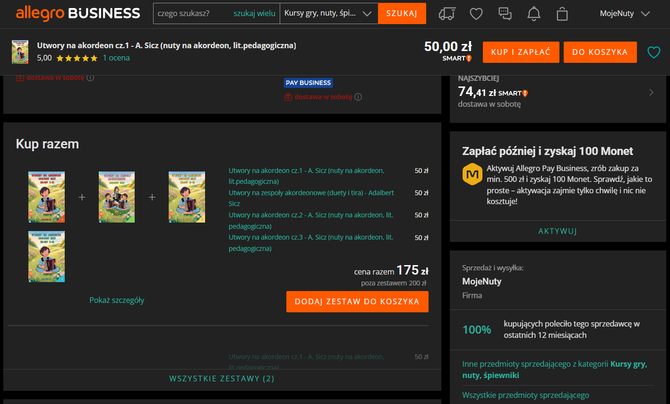Open messages chat icon in header
Image resolution: width=670 pixels, height=404 pixels.
[x=505, y=14]
